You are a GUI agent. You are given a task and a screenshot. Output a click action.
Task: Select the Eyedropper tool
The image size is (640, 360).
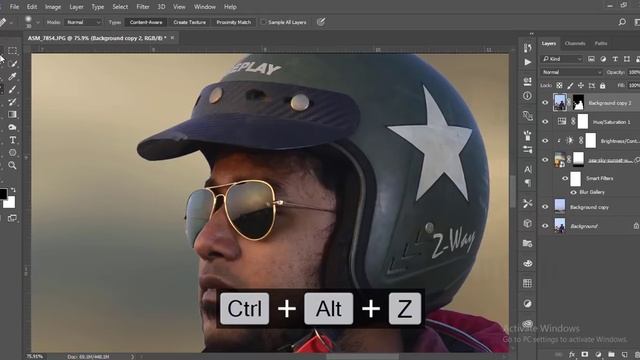point(13,76)
